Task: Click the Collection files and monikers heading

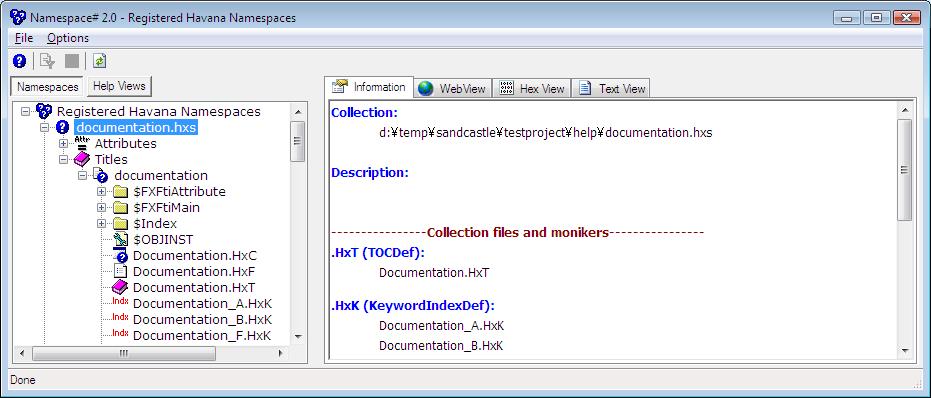Action: (x=518, y=232)
